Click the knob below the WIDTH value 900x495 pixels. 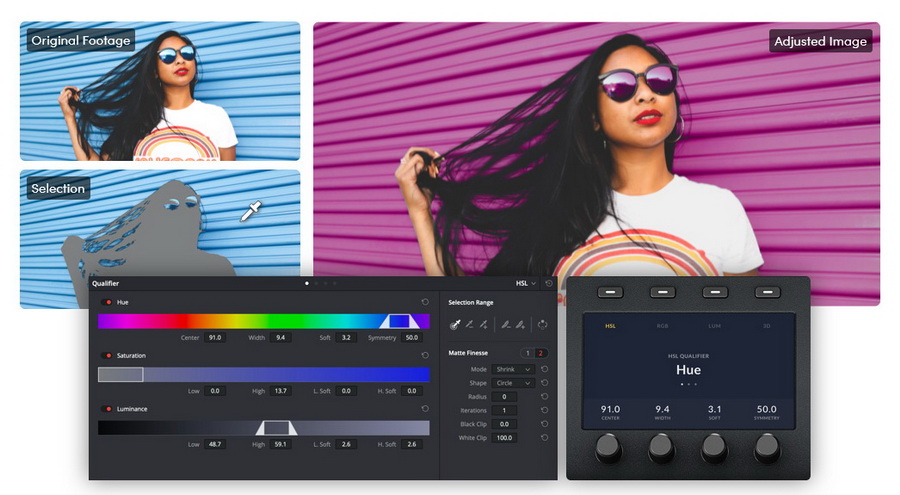tap(661, 447)
